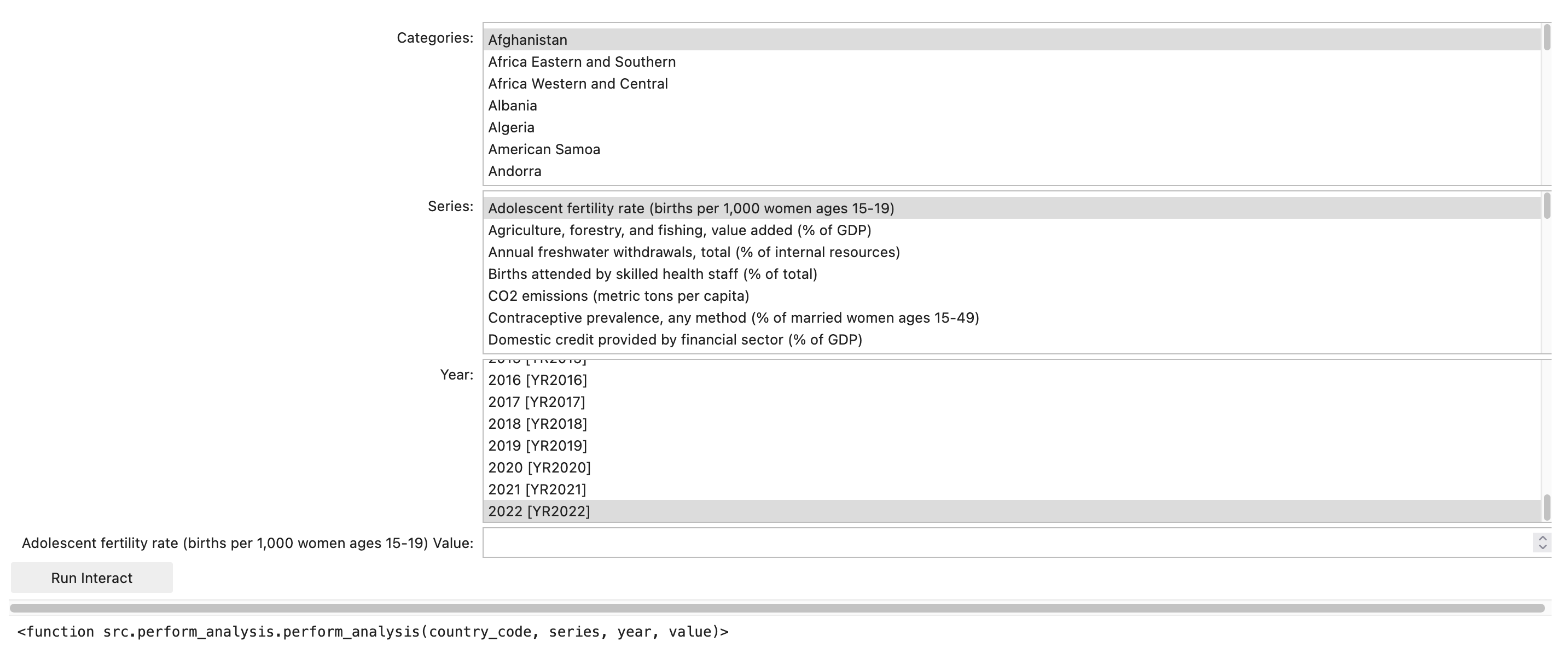Click the Series list scrollbar thumb
This screenshot has height=653, width=1568.
pos(1547,206)
